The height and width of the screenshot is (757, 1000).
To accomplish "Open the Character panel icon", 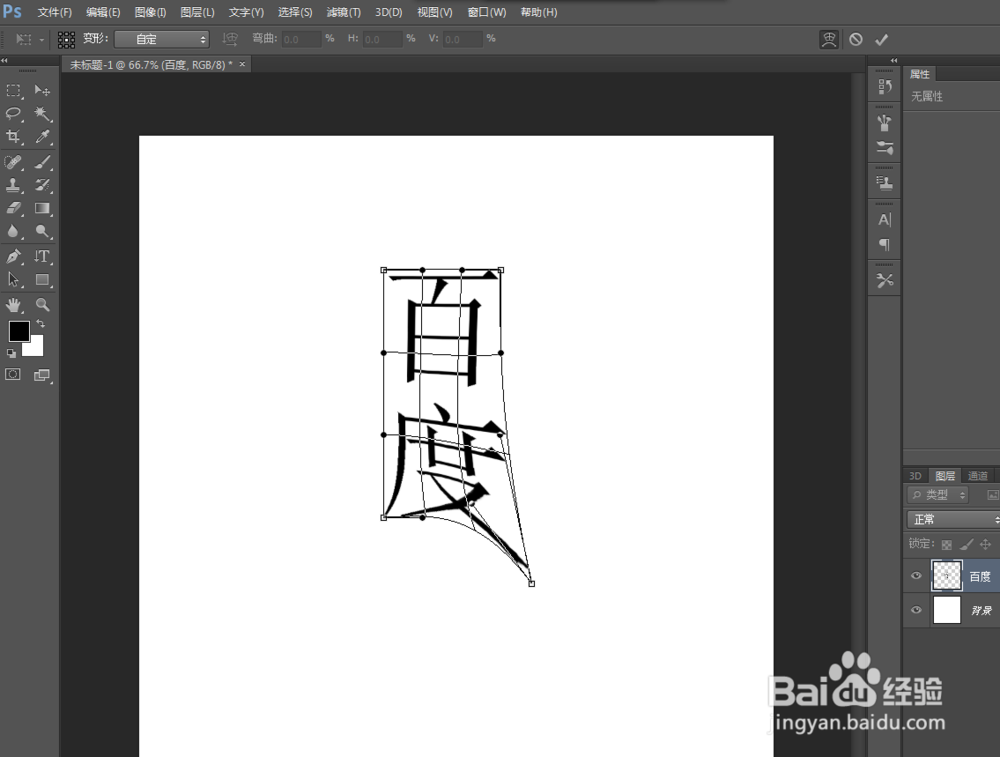I will pos(885,219).
